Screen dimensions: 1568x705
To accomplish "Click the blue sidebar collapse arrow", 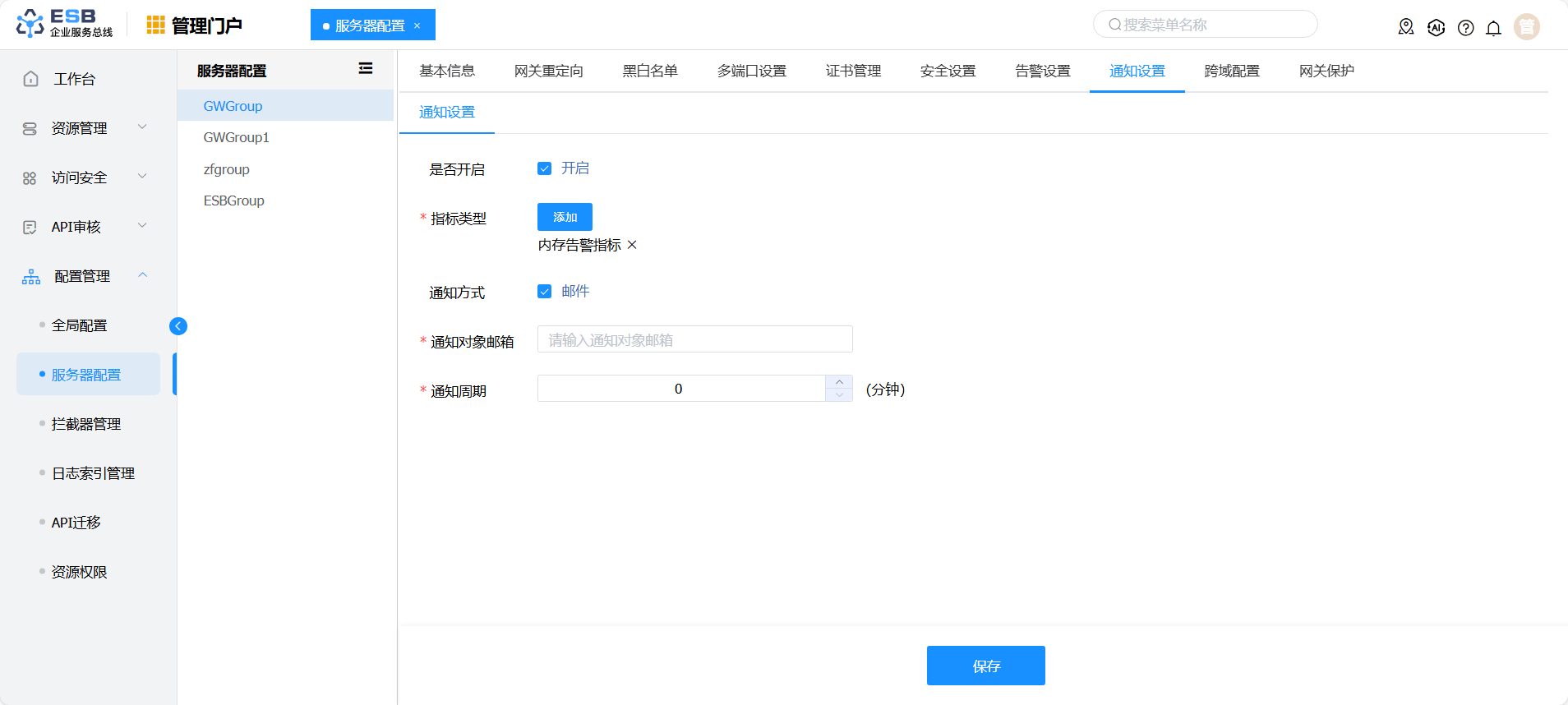I will coord(178,326).
